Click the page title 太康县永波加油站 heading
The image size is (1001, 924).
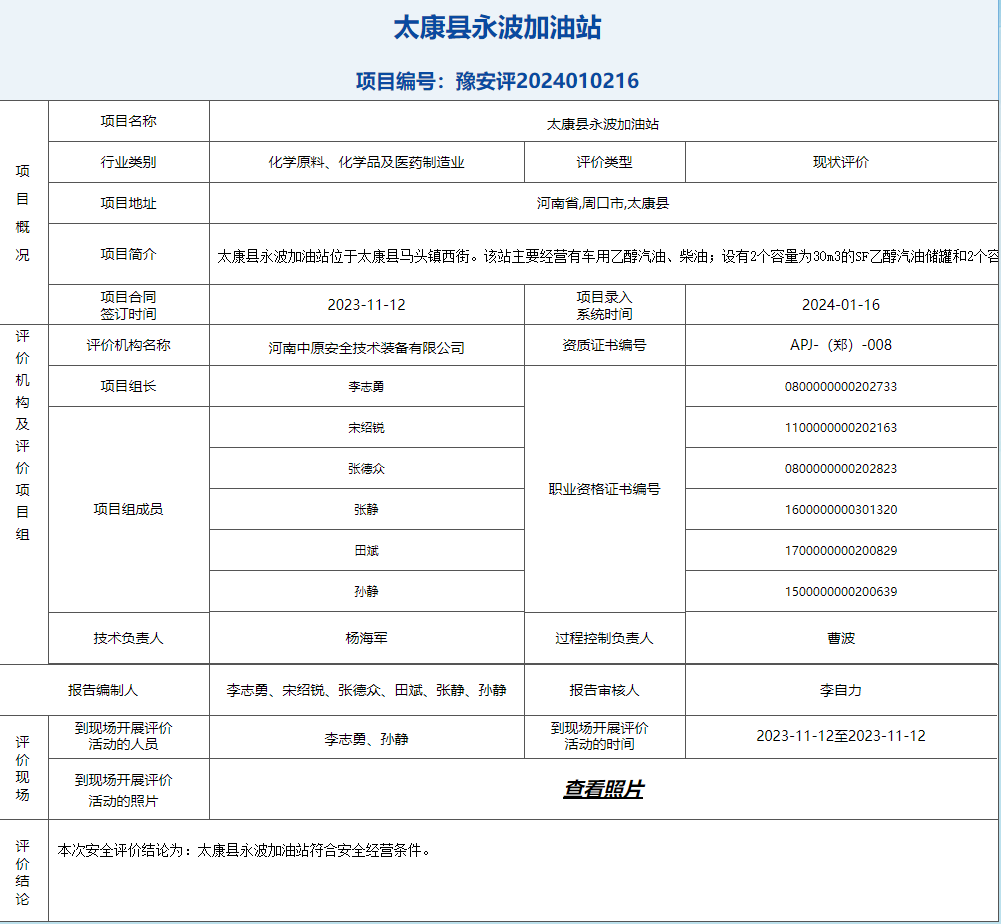(497, 28)
